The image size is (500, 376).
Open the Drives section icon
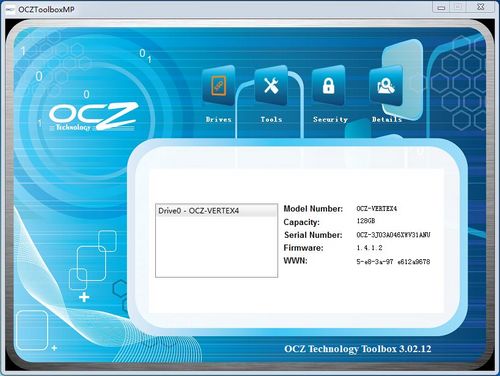(x=219, y=85)
